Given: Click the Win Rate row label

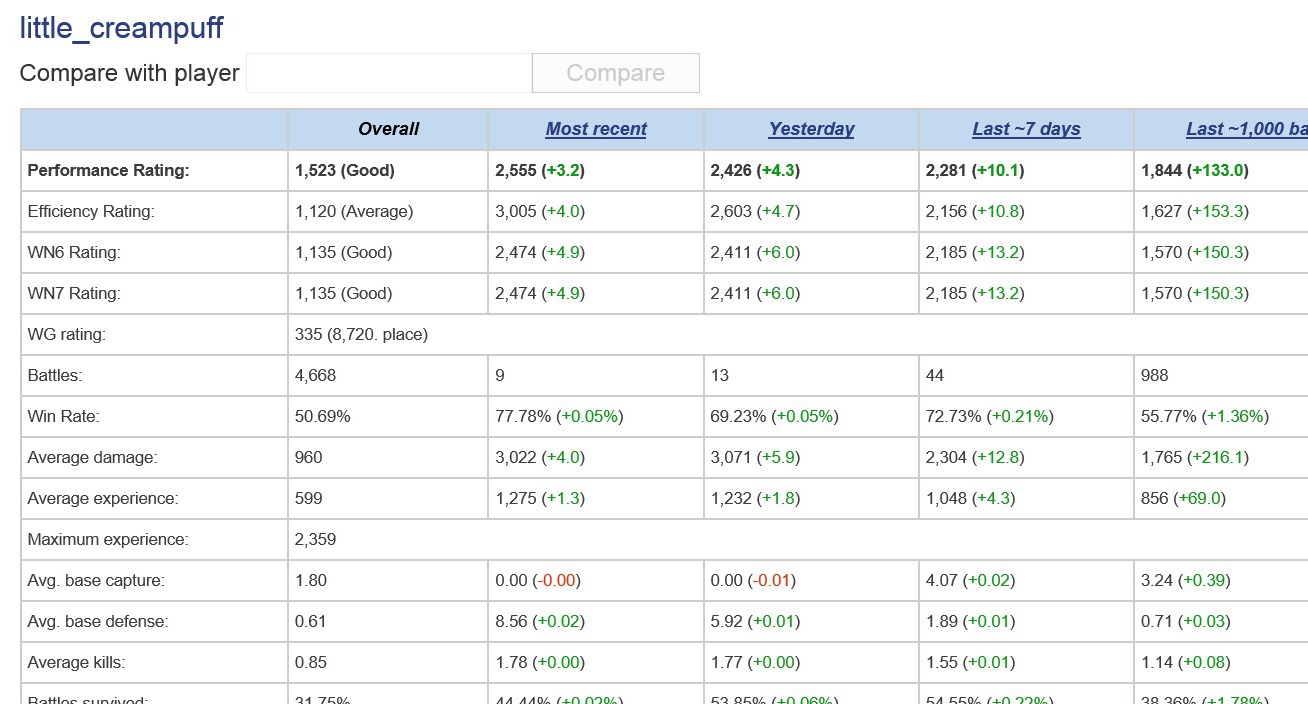Looking at the screenshot, I should 64,416.
